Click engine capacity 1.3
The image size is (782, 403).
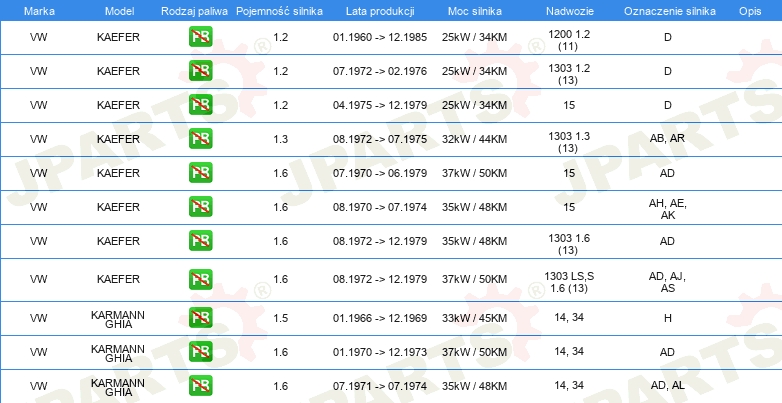coord(281,139)
